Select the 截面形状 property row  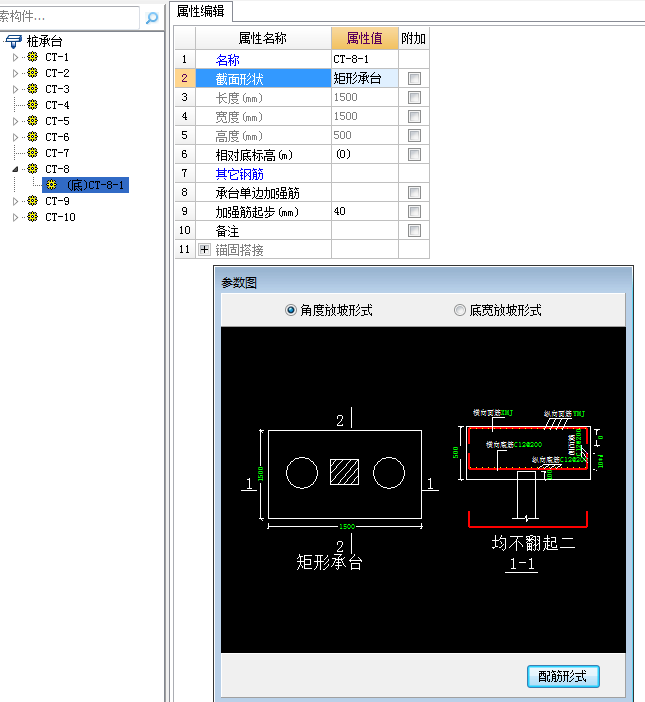tap(263, 78)
